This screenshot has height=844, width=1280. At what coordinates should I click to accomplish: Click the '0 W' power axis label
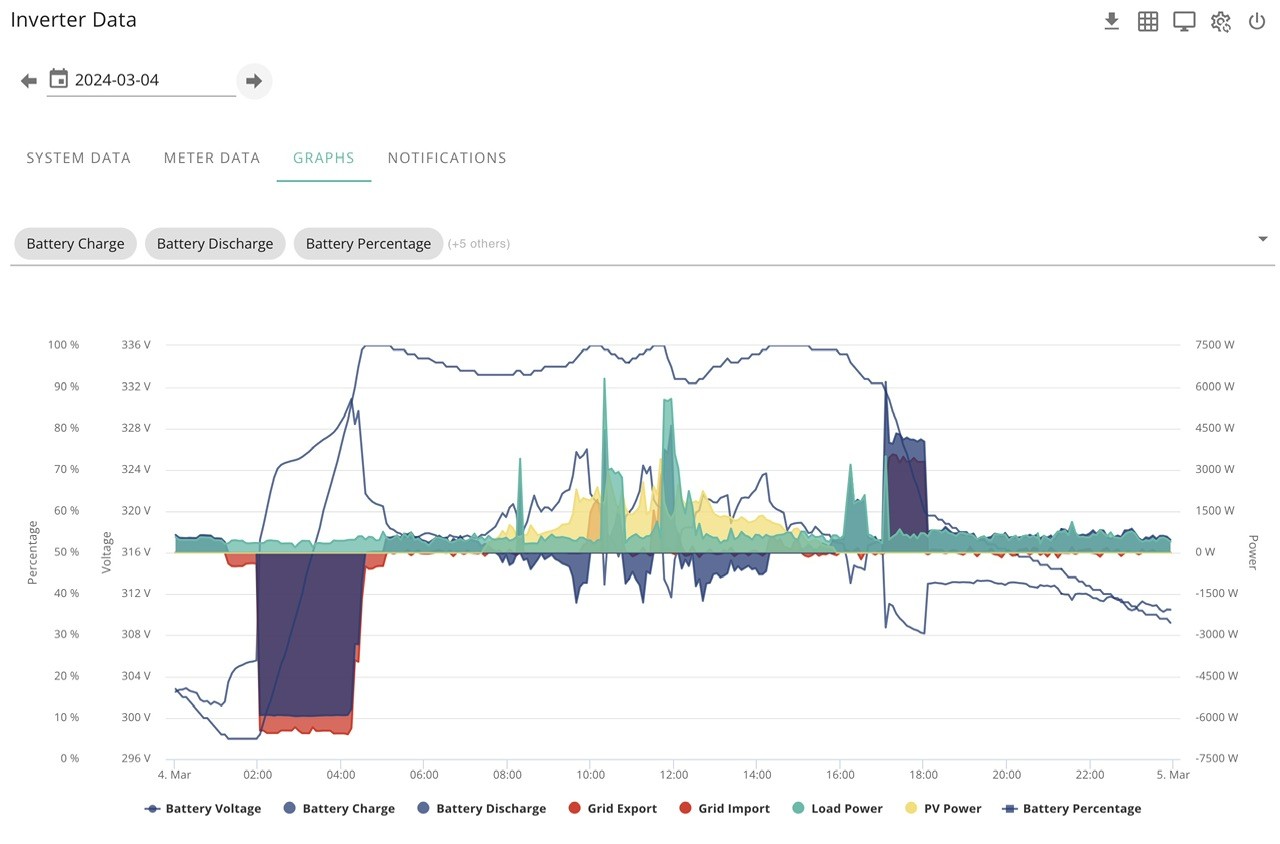point(1205,552)
